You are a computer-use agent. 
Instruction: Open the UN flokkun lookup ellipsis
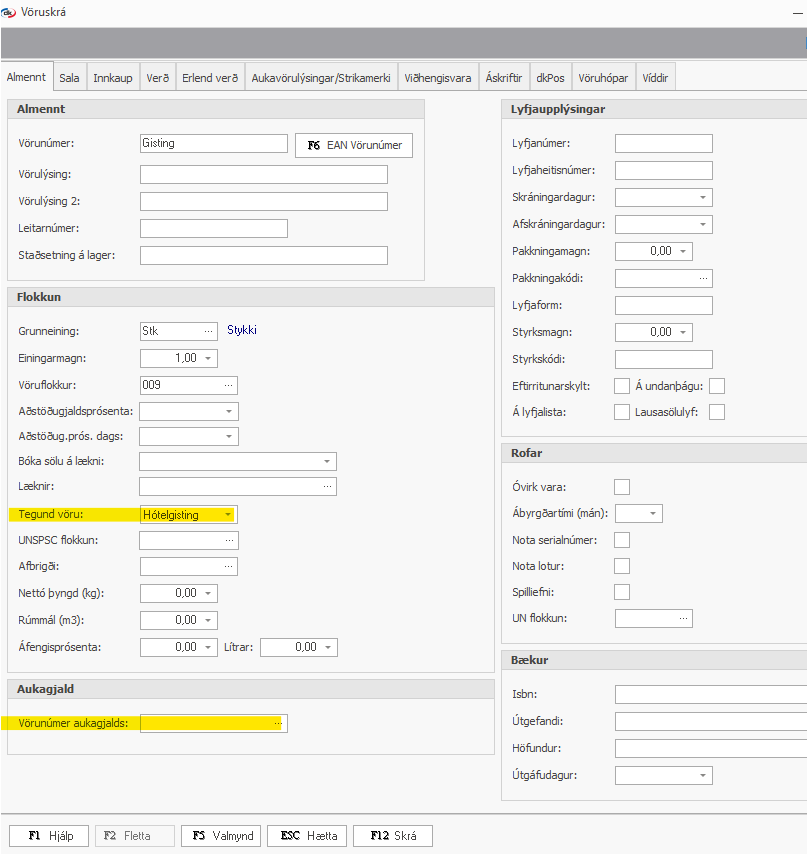pos(683,619)
